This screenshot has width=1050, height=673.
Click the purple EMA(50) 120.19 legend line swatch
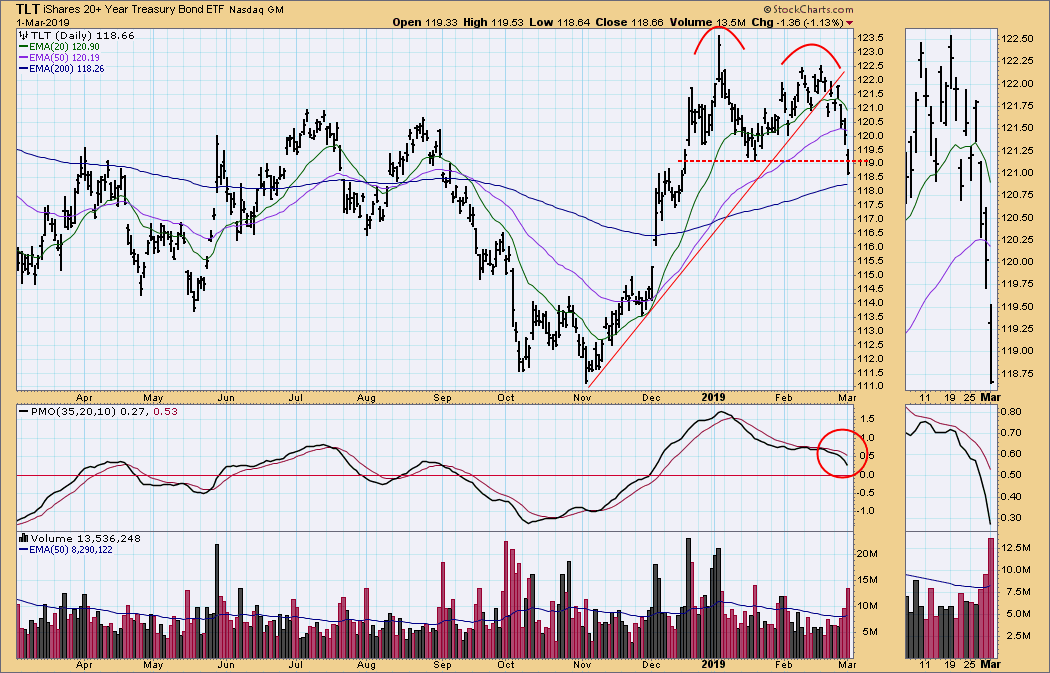click(23, 58)
